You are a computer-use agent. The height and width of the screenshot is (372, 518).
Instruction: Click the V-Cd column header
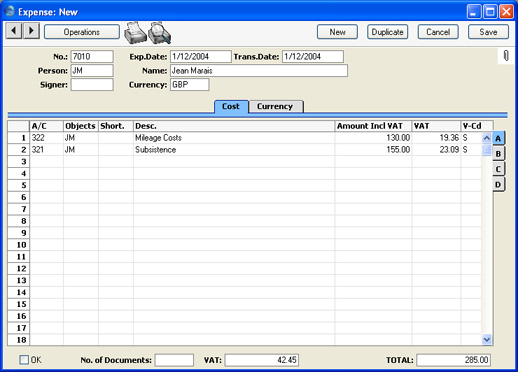477,126
